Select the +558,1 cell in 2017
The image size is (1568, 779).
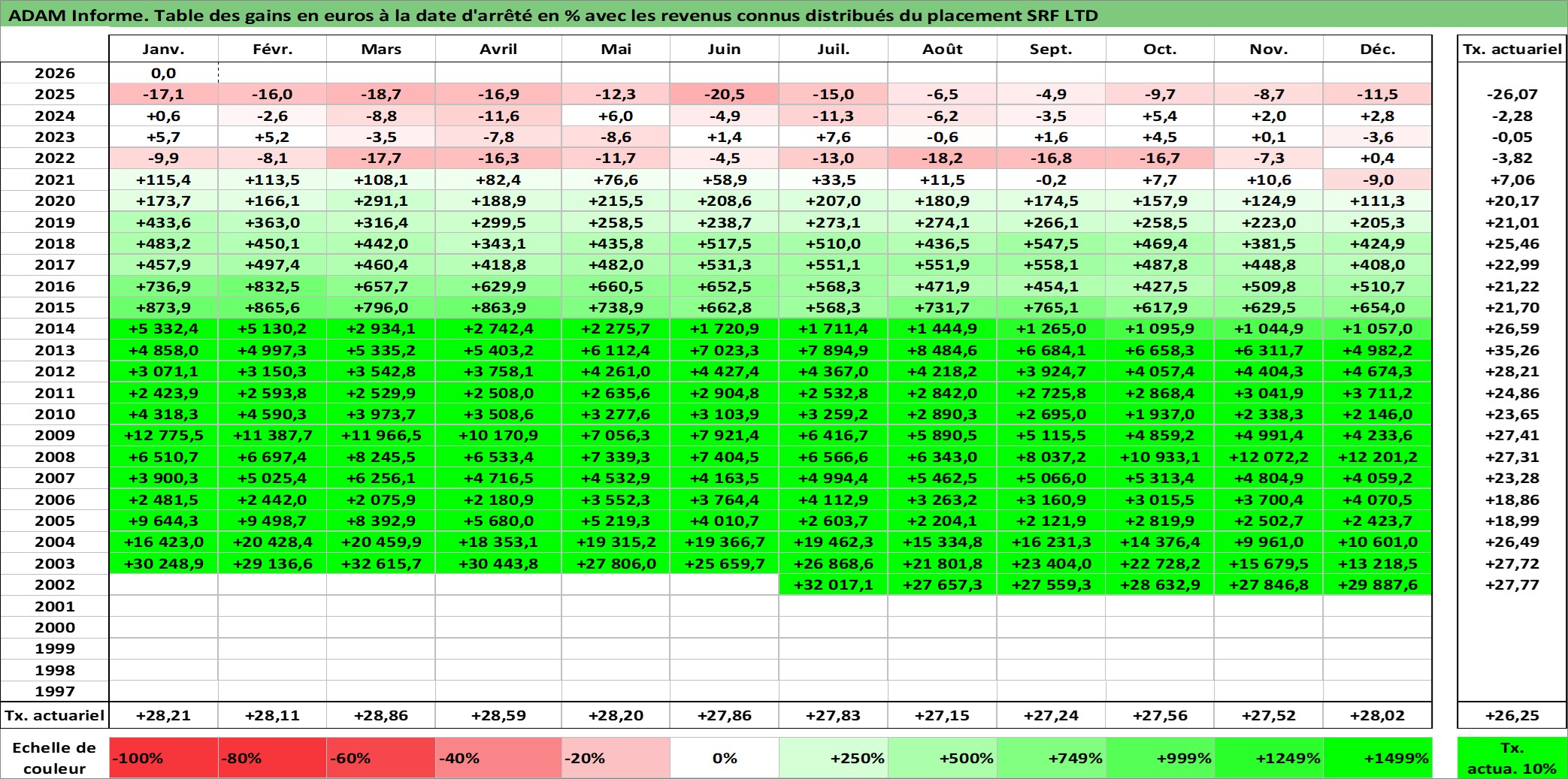(1051, 264)
